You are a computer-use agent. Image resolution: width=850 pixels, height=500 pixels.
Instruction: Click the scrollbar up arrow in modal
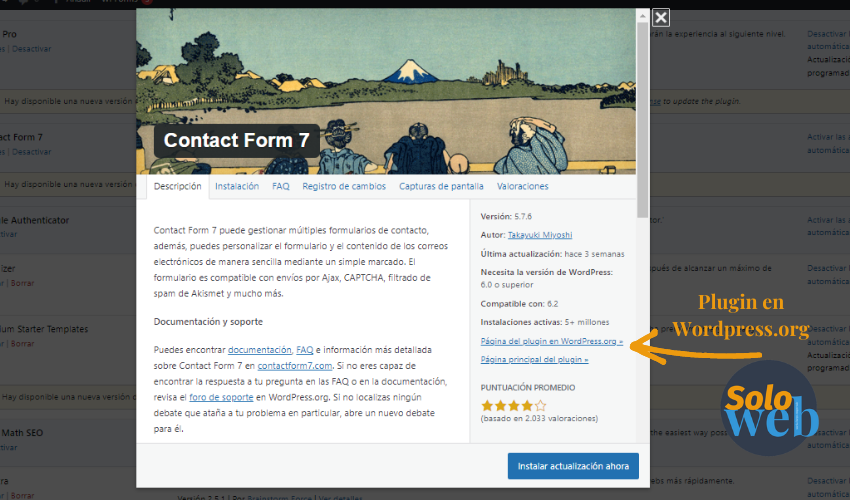click(642, 16)
